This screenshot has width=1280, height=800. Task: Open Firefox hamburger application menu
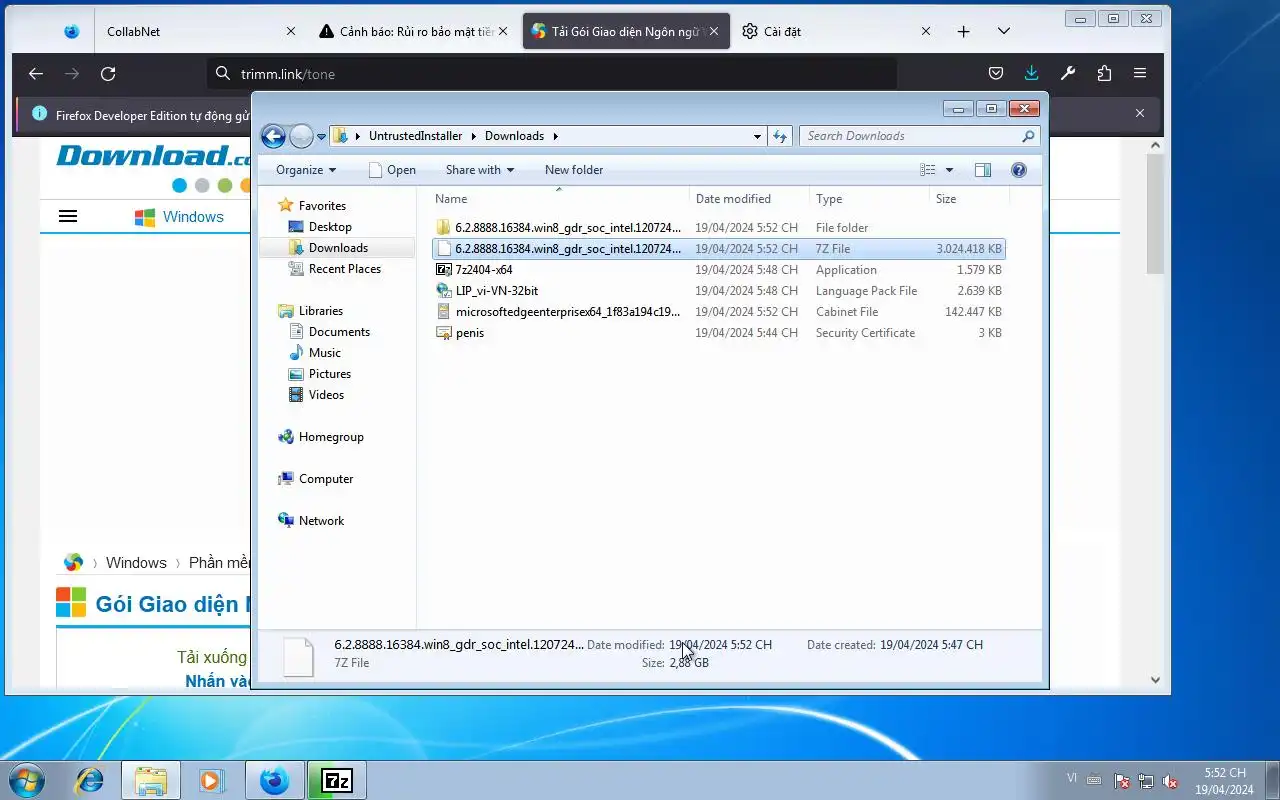(1140, 73)
